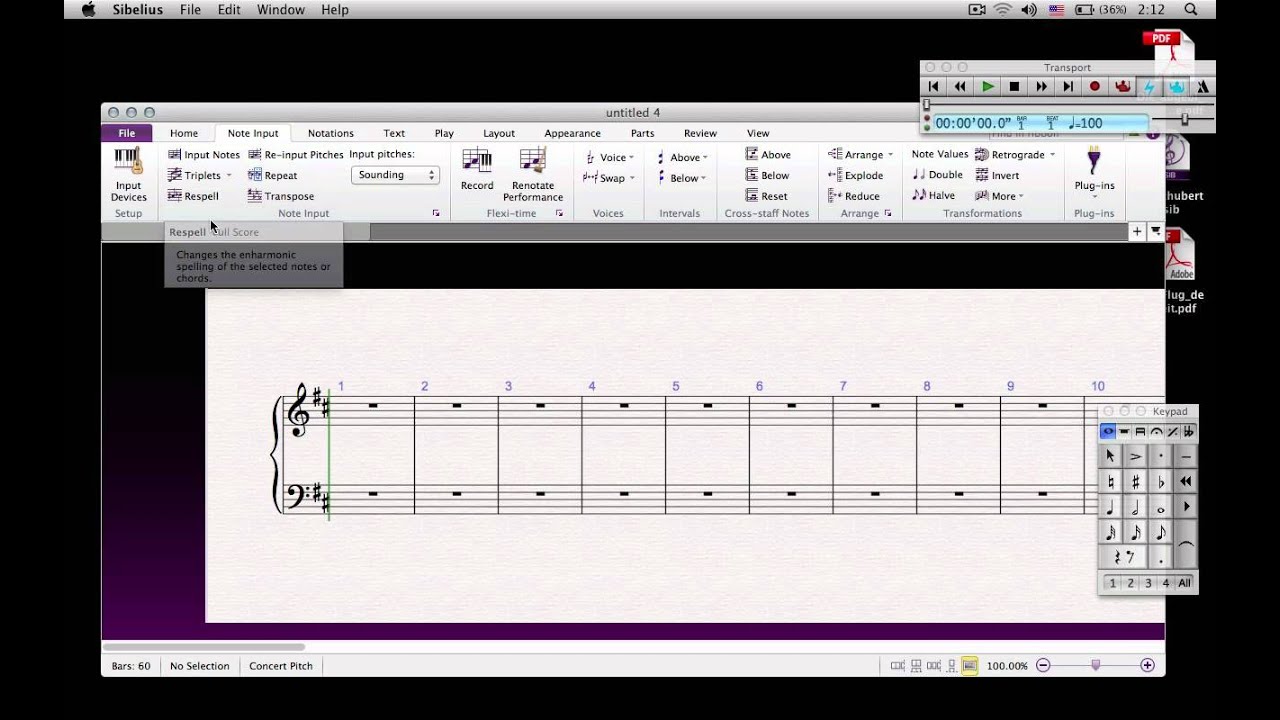Open the More transformations dropdown
The height and width of the screenshot is (720, 1280).
pyautogui.click(x=999, y=196)
